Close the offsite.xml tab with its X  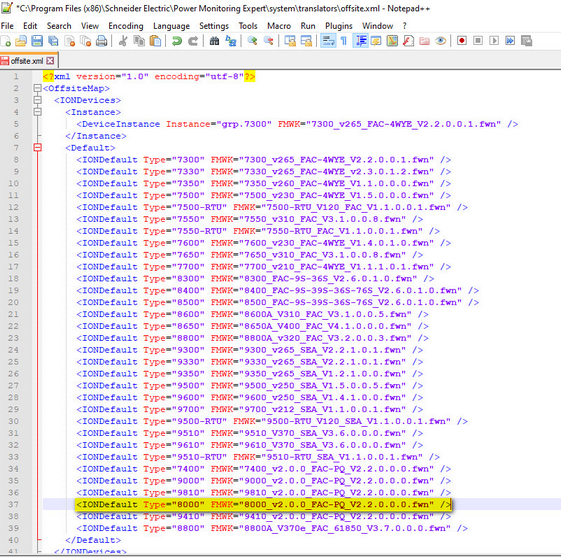pyautogui.click(x=50, y=61)
